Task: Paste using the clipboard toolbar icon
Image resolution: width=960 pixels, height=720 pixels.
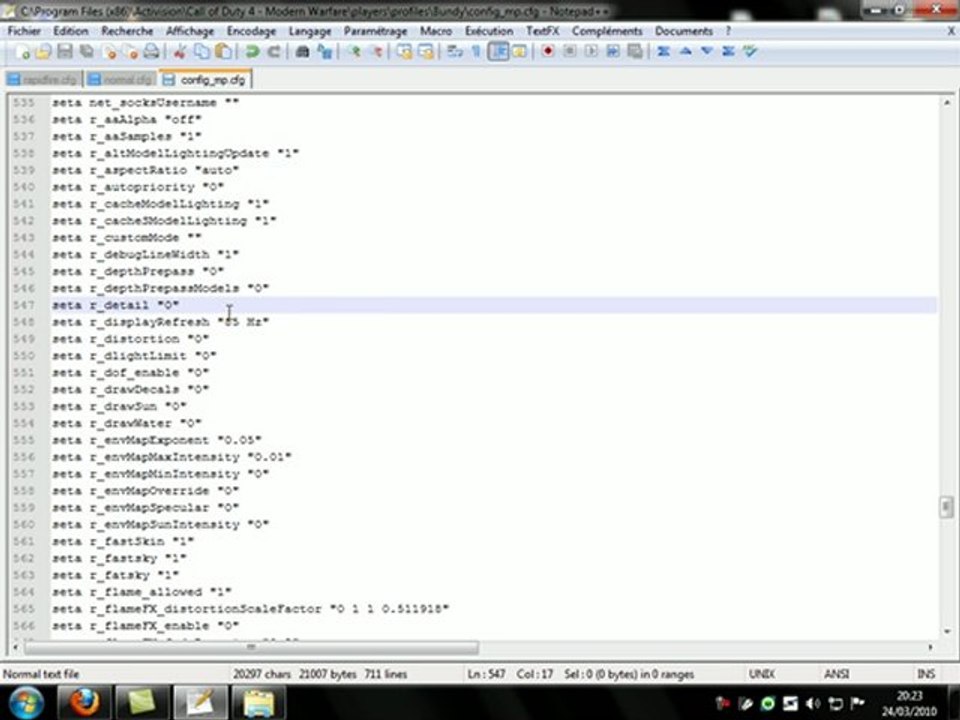Action: click(x=223, y=52)
